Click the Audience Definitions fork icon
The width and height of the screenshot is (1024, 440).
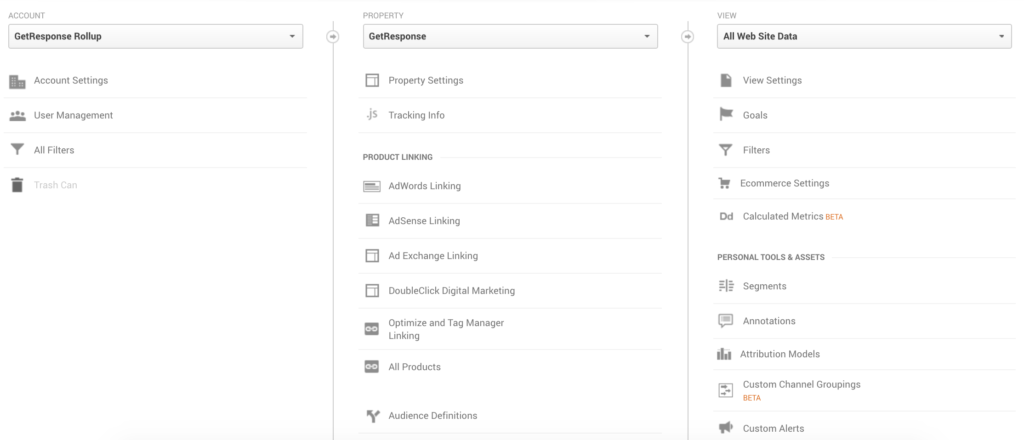click(x=372, y=416)
